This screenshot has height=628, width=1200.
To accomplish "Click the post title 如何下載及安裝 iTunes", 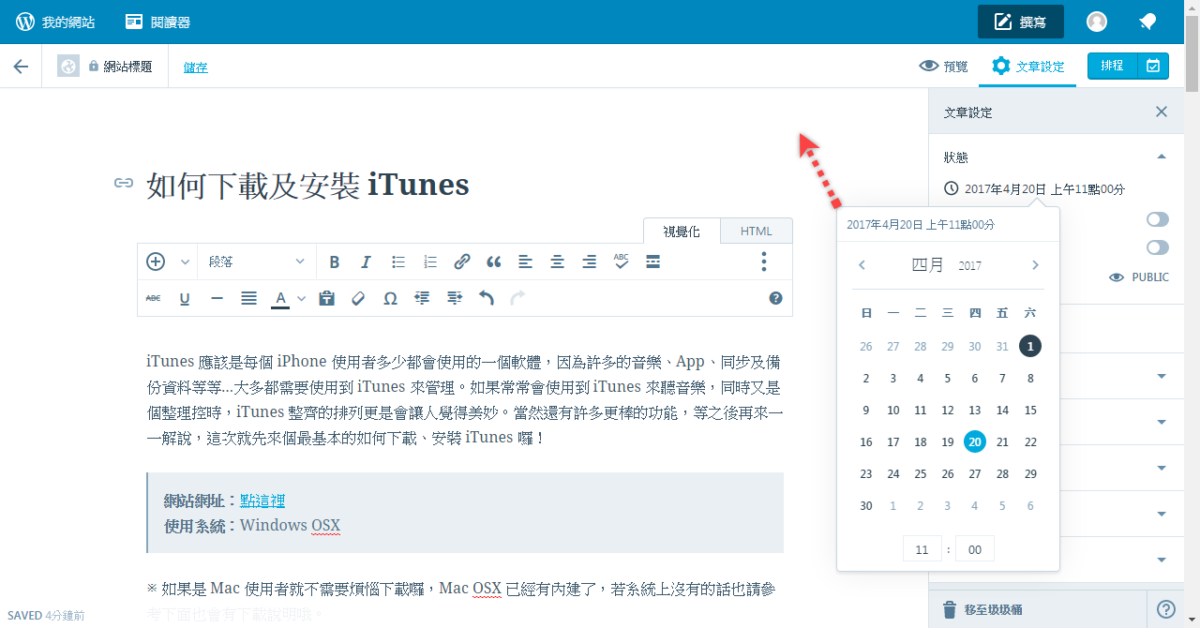I will (x=307, y=184).
